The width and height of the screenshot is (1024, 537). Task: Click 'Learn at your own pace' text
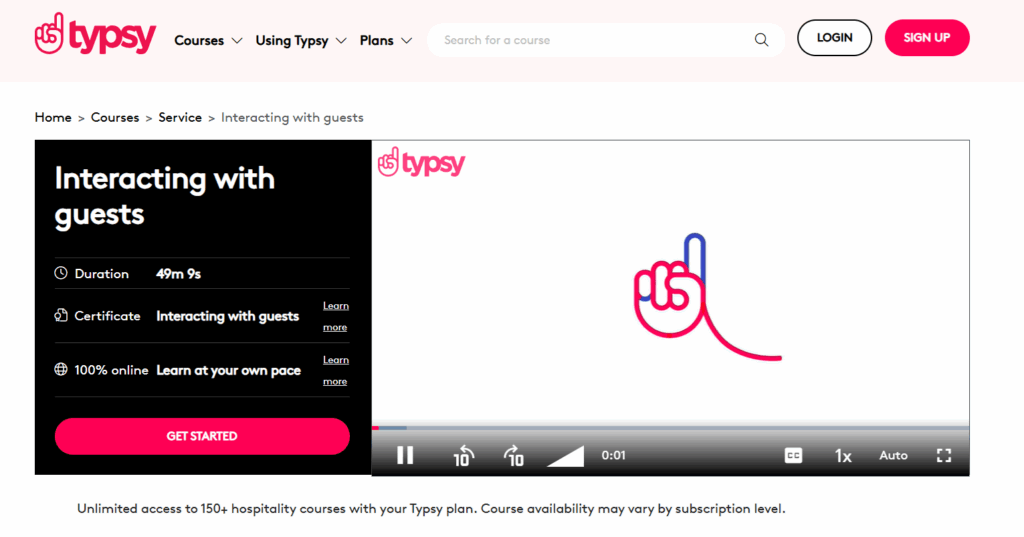[229, 370]
